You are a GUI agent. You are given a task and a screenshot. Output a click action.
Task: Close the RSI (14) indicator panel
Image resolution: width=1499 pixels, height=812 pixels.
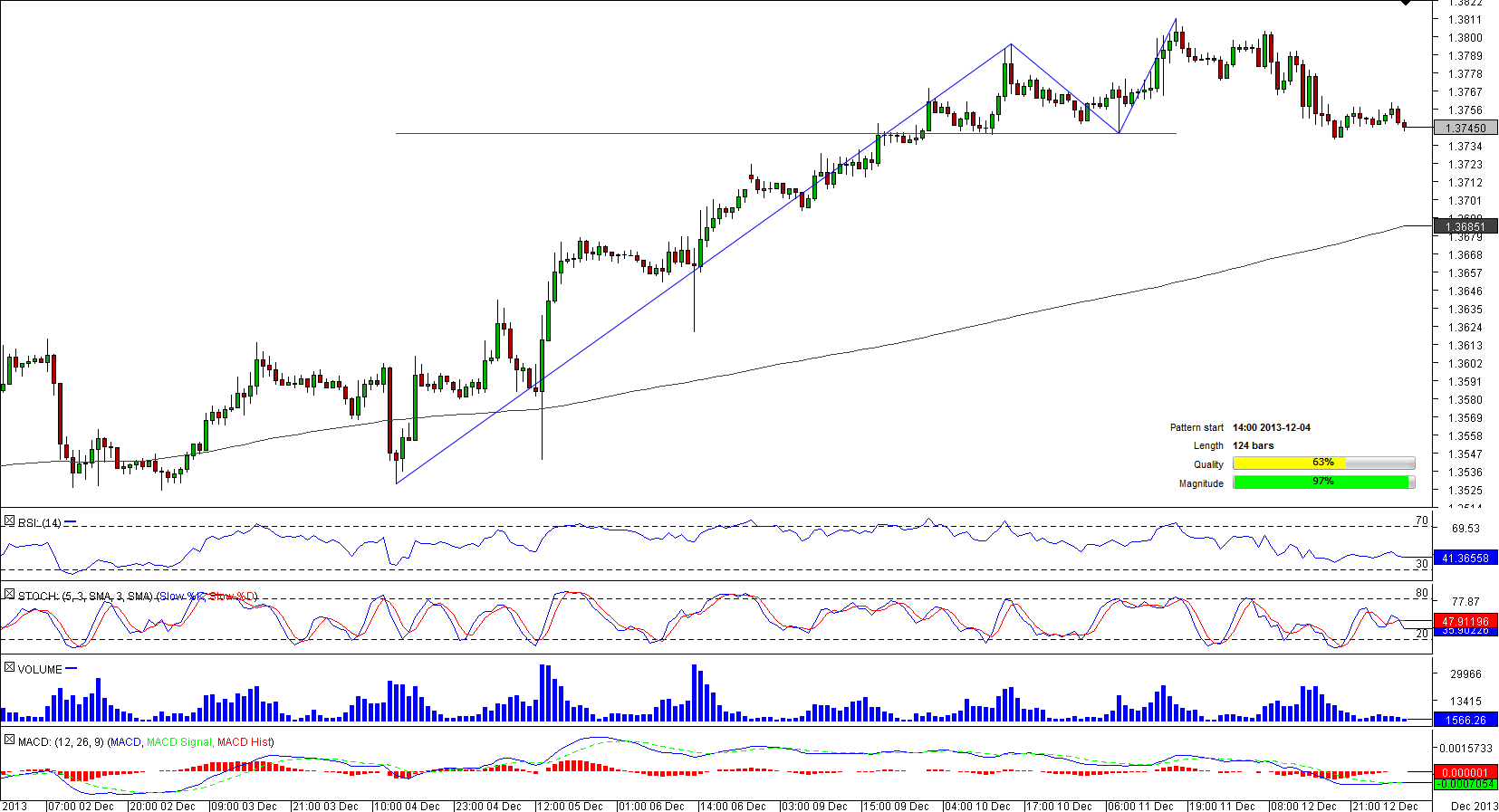pyautogui.click(x=9, y=521)
